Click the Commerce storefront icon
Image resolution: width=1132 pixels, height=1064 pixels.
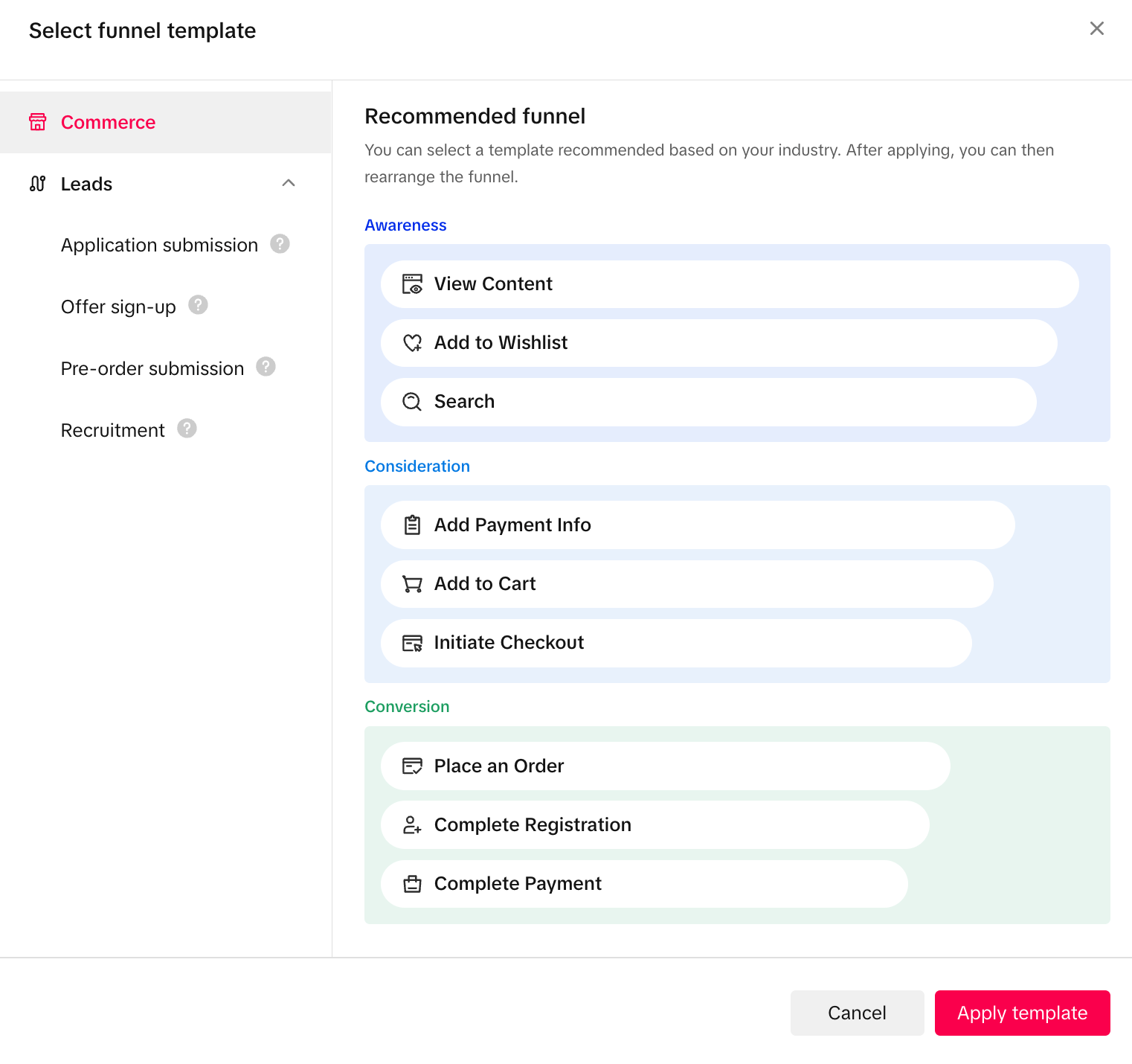(x=38, y=122)
